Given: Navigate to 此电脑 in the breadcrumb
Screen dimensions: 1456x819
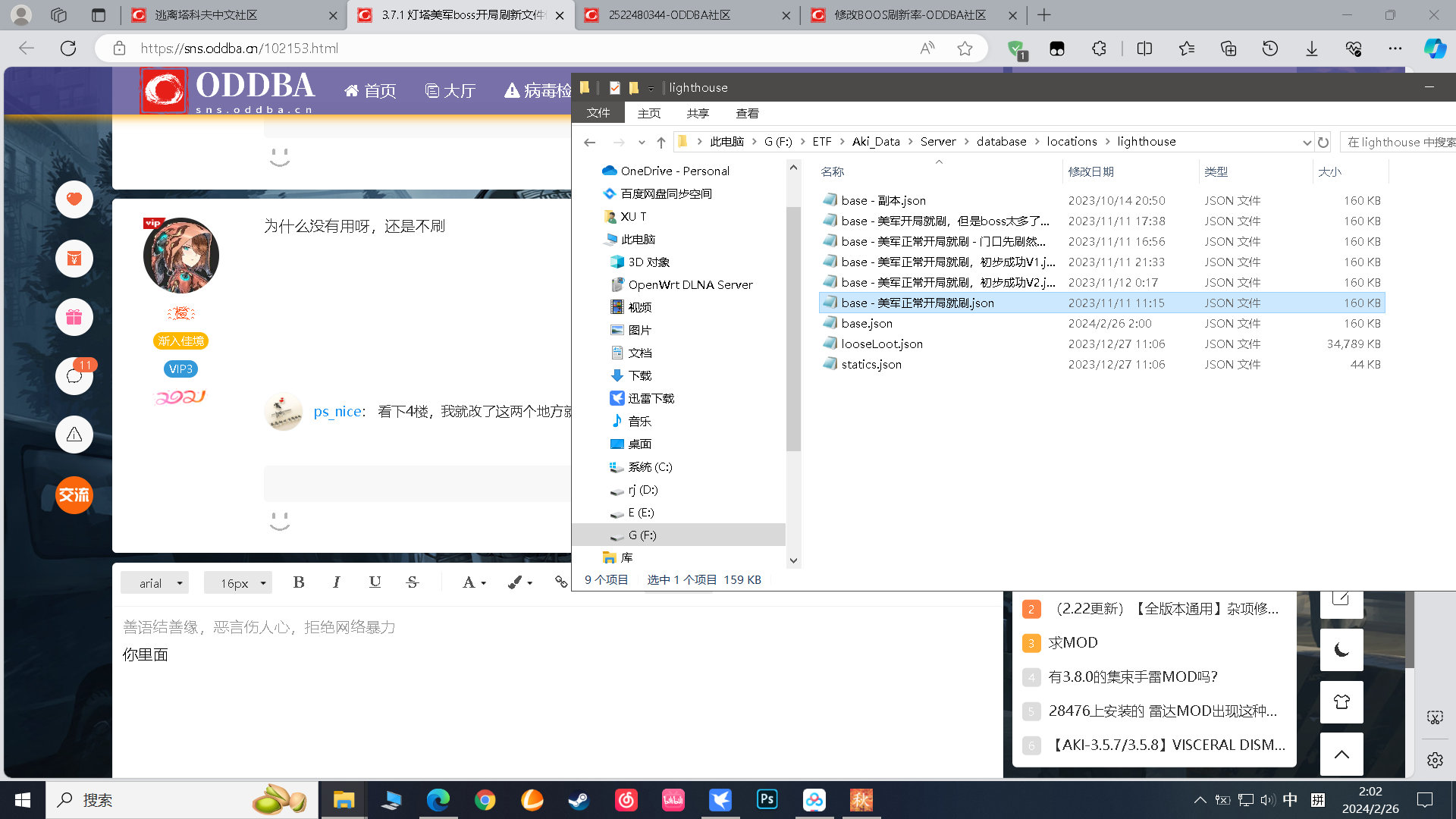Looking at the screenshot, I should [726, 141].
